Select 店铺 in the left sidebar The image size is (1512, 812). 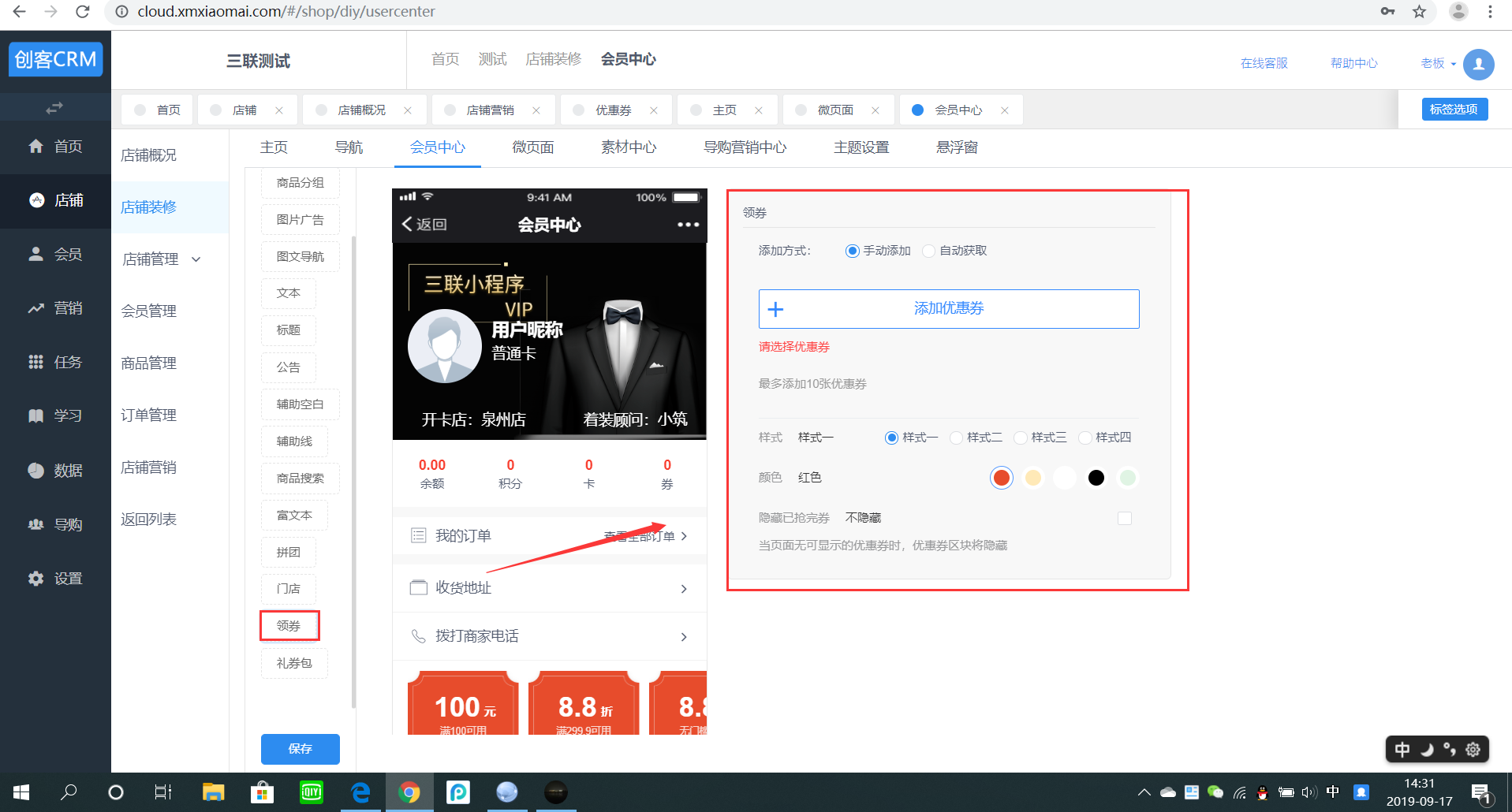(x=55, y=200)
